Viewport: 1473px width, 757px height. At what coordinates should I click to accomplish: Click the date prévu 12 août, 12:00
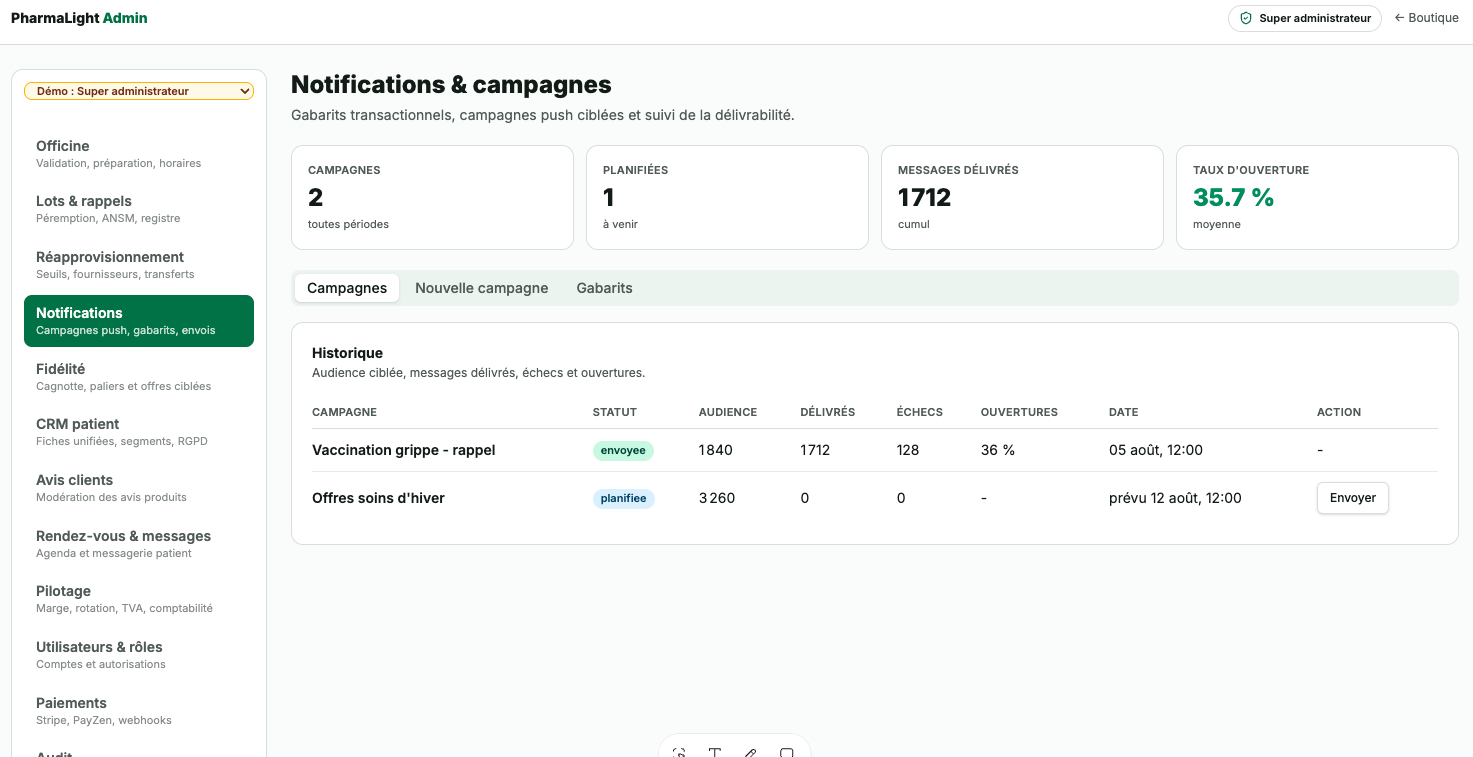tap(1175, 498)
